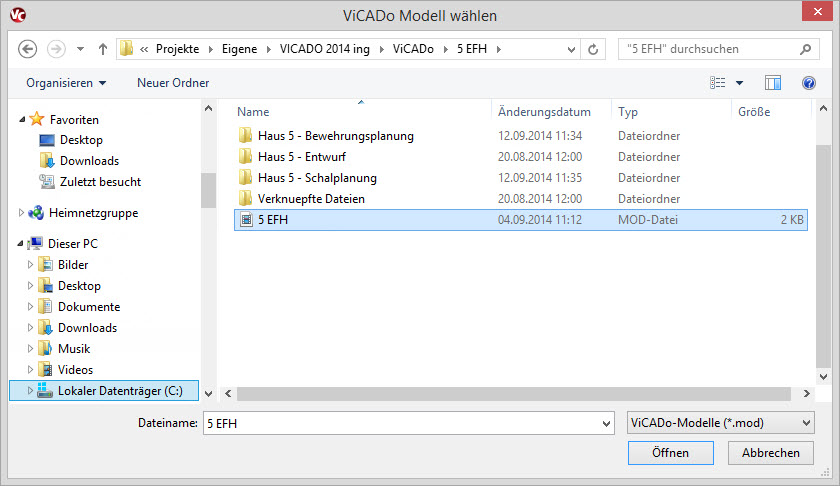Click folder icon of Haus 5 - Schalplanung
Viewport: 840px width, 486px height.
click(x=245, y=177)
